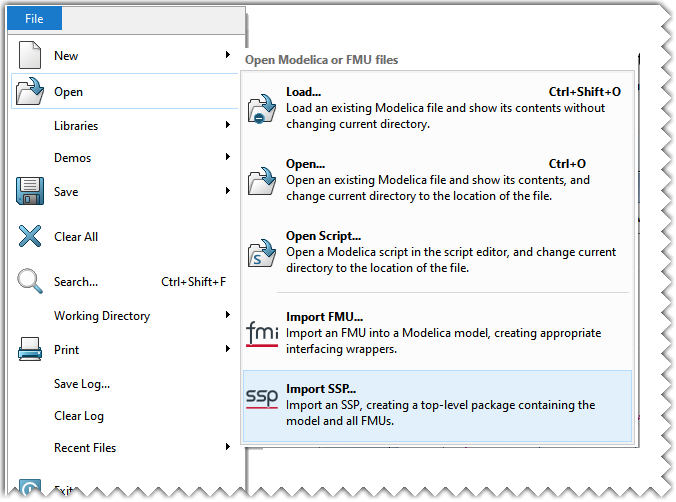Click the Print printer icon
676x502 pixels.
(x=30, y=350)
